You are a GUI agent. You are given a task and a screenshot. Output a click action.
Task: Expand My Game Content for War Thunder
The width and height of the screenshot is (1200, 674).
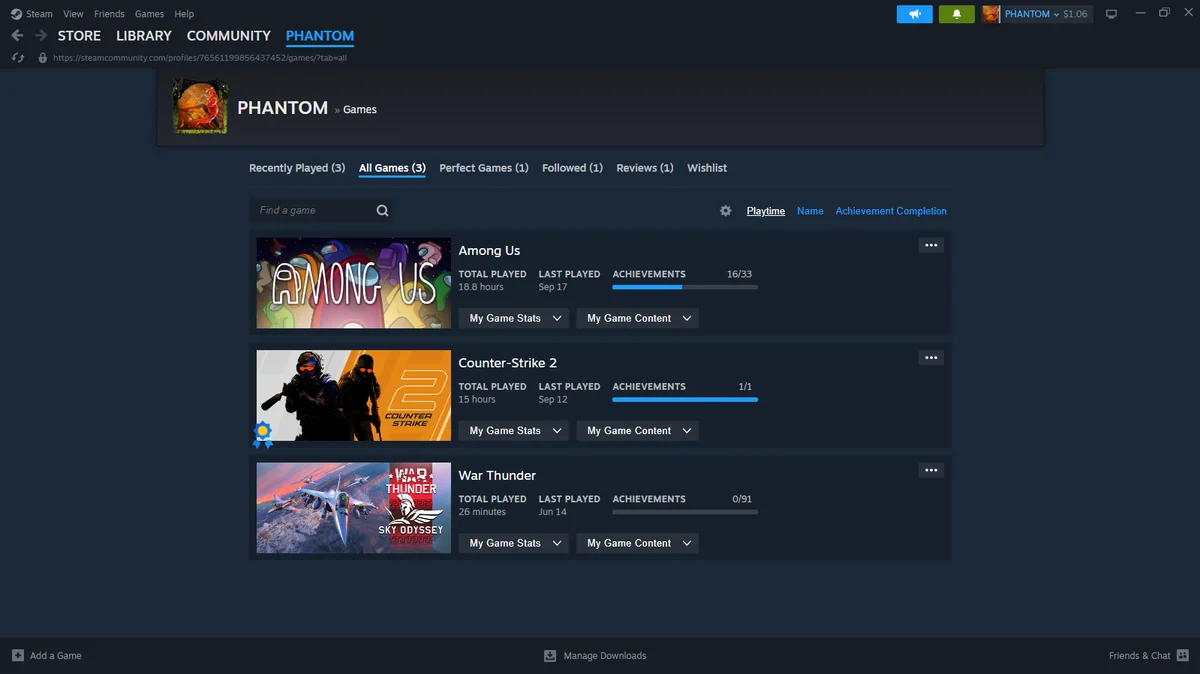click(x=637, y=543)
